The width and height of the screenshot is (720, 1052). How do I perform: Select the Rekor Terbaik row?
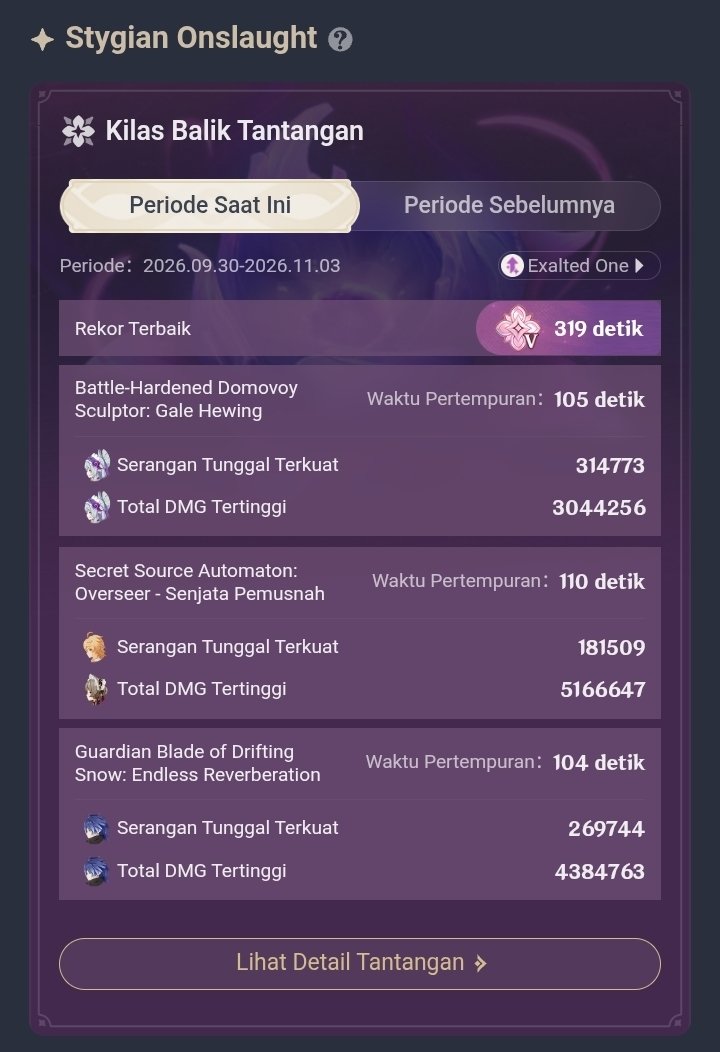360,328
